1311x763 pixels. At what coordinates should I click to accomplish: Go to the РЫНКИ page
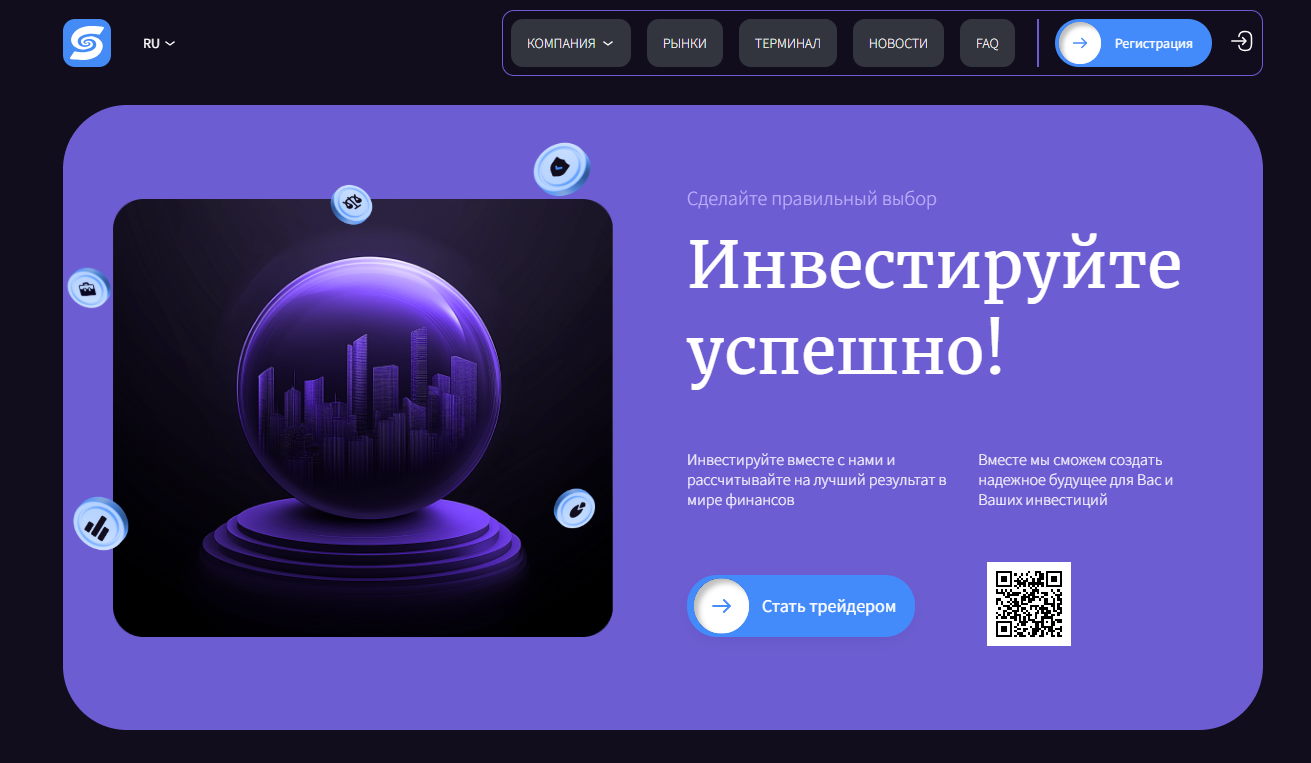[x=685, y=43]
